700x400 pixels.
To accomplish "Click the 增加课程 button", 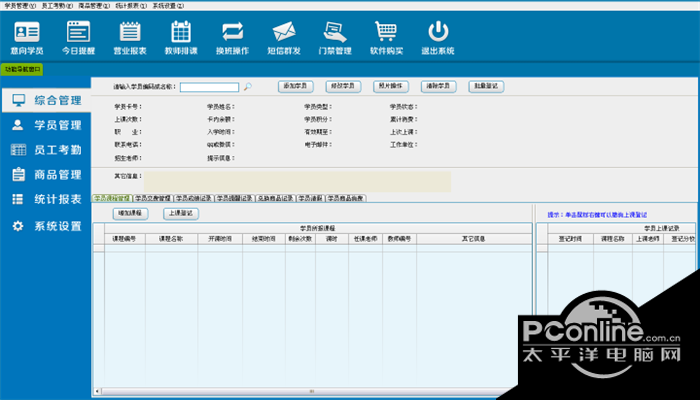I will tap(130, 214).
